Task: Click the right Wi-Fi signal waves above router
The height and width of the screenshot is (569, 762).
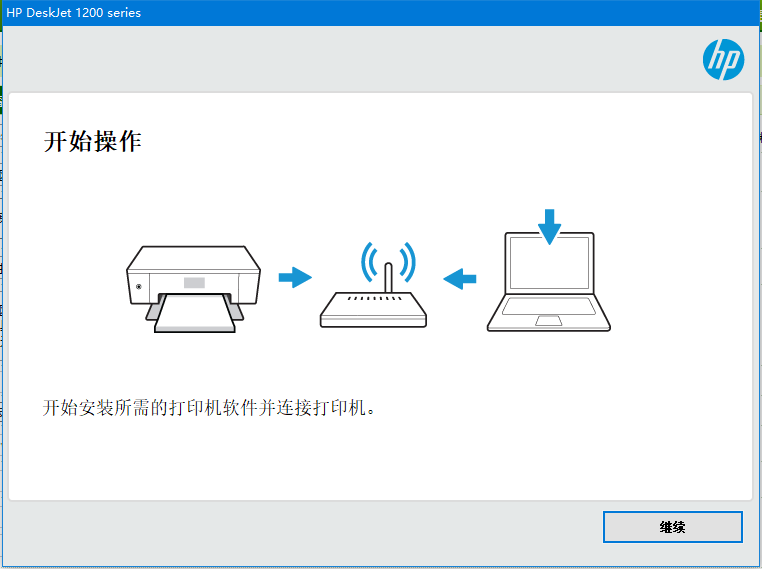Action: (407, 262)
